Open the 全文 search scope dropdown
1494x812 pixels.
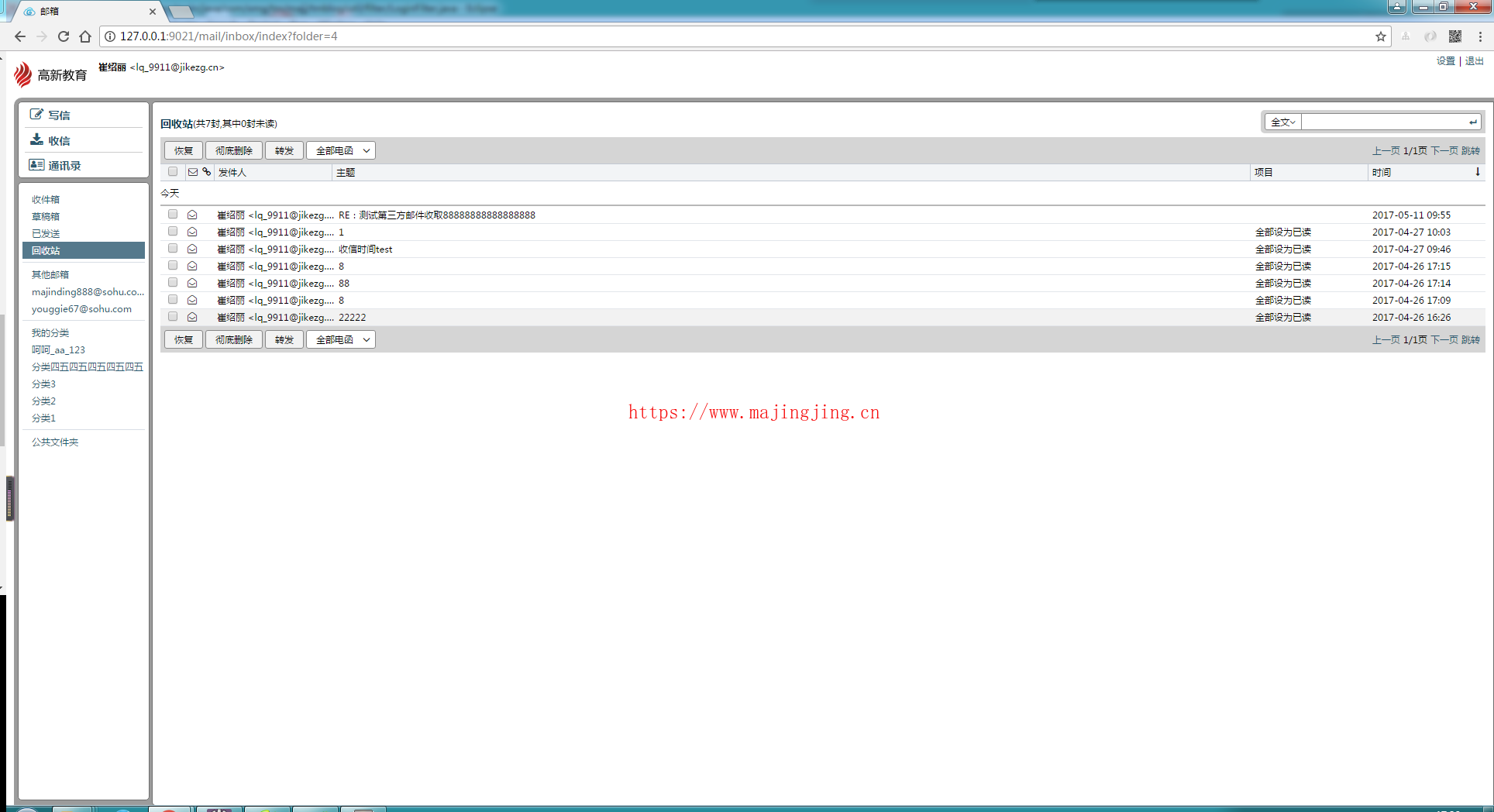pos(1283,122)
